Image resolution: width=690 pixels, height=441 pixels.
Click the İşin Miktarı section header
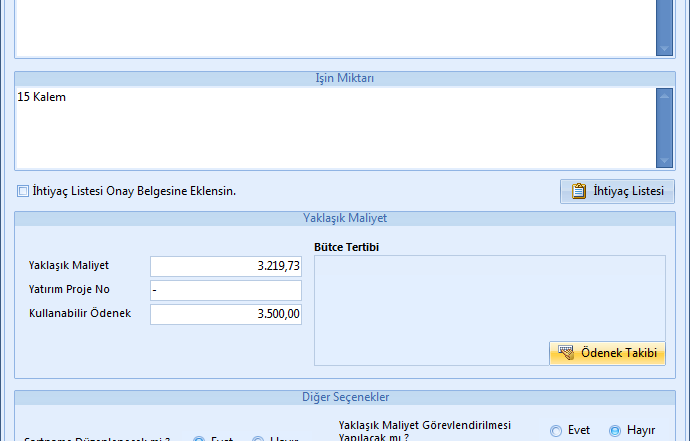[344, 78]
